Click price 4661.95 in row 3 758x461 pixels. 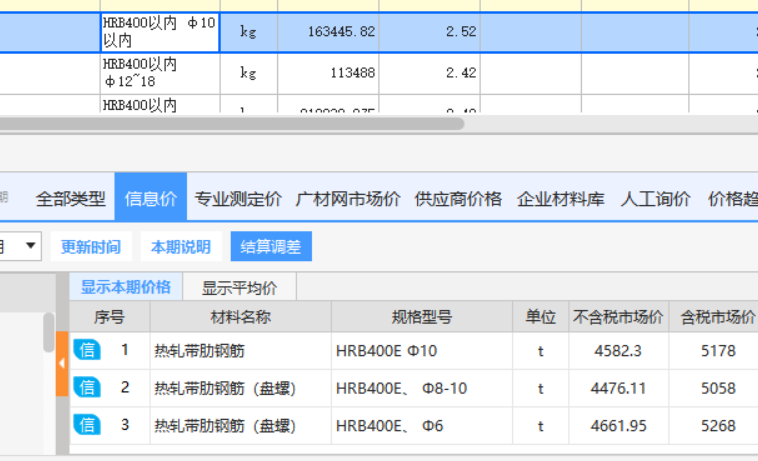point(618,426)
